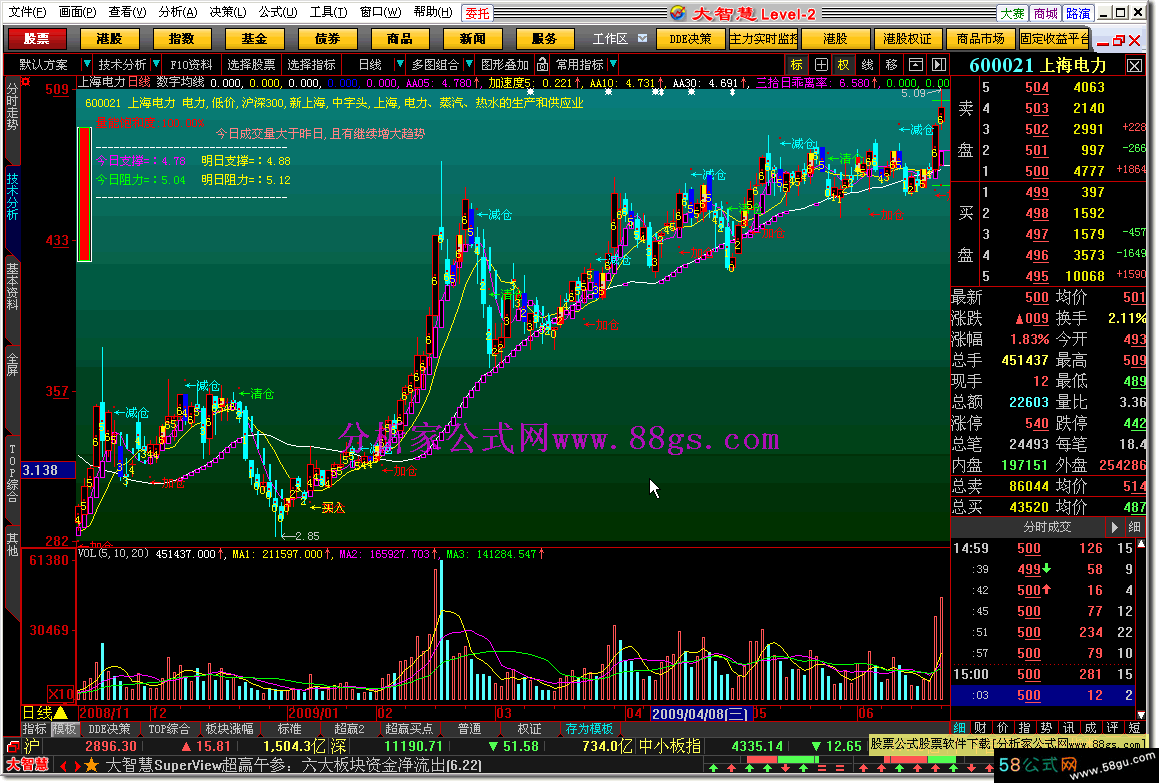Close the 600021 上海电力 quote panel

point(1135,66)
